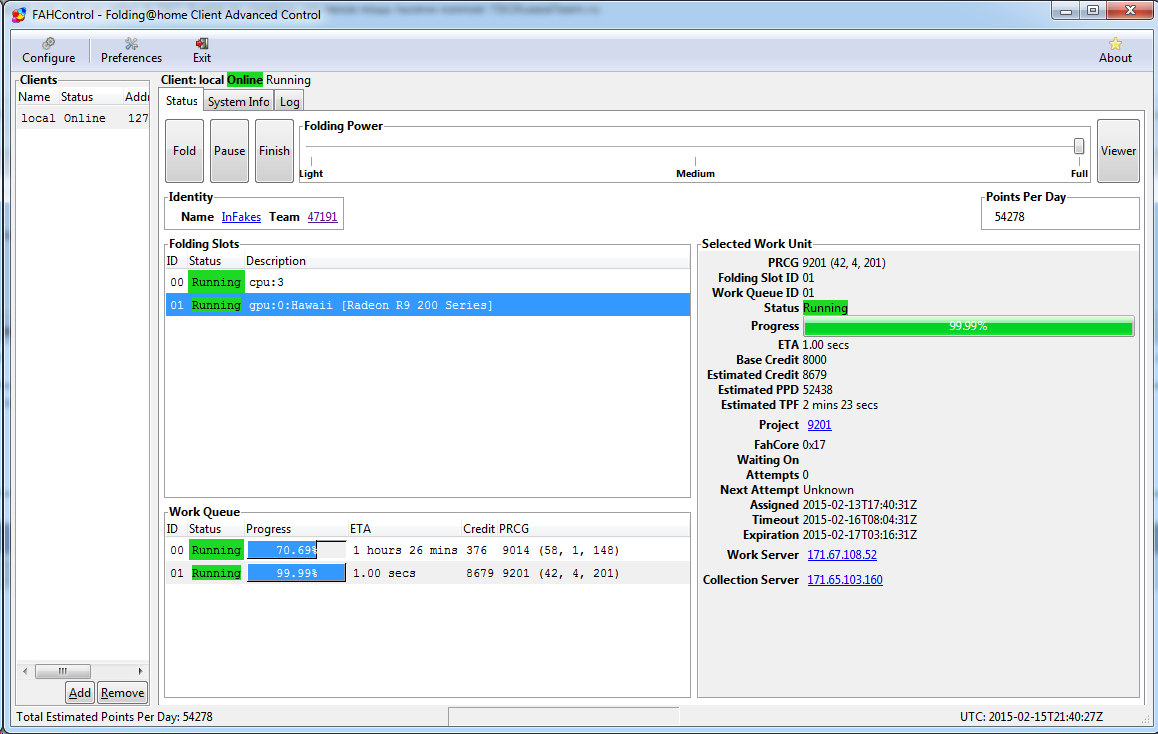Click the UTC time in status bar
This screenshot has height=734, width=1158.
click(1031, 717)
